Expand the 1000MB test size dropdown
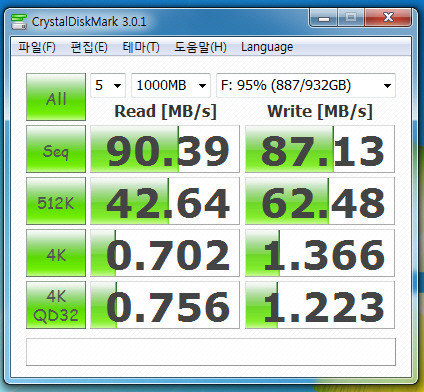 171,86
